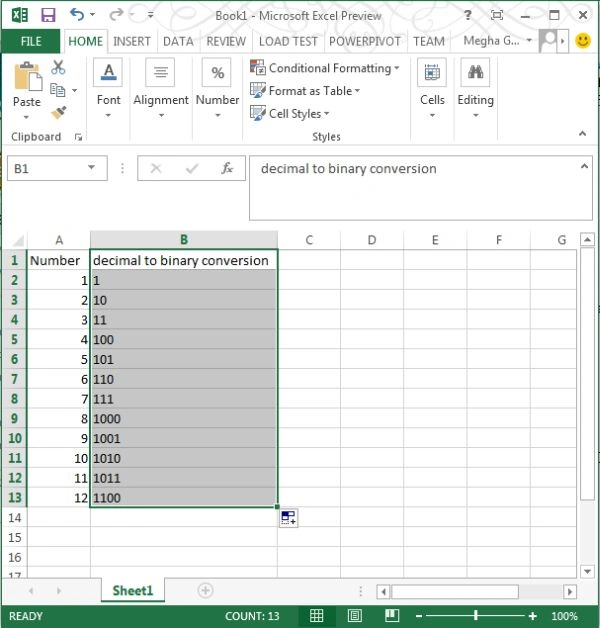Image resolution: width=600 pixels, height=628 pixels.
Task: Click the Quick Analysis icon below selection
Action: pos(288,517)
